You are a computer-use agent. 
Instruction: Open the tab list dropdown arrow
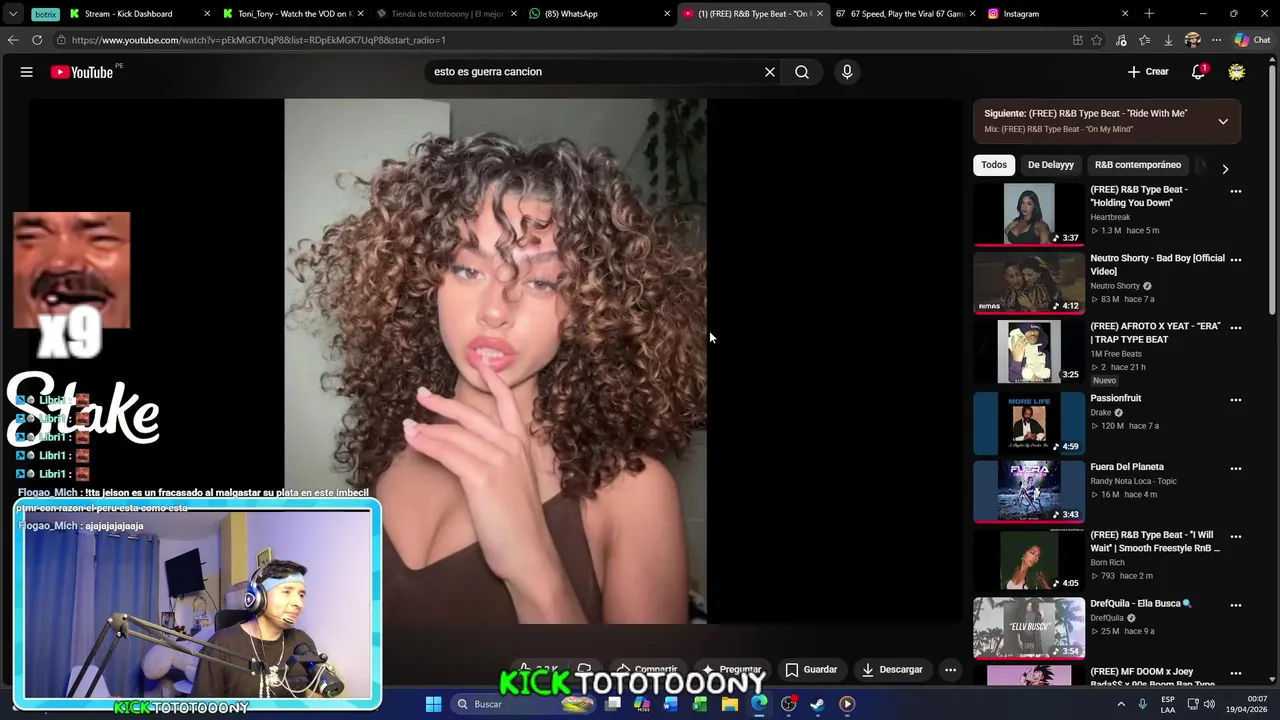tap(13, 14)
